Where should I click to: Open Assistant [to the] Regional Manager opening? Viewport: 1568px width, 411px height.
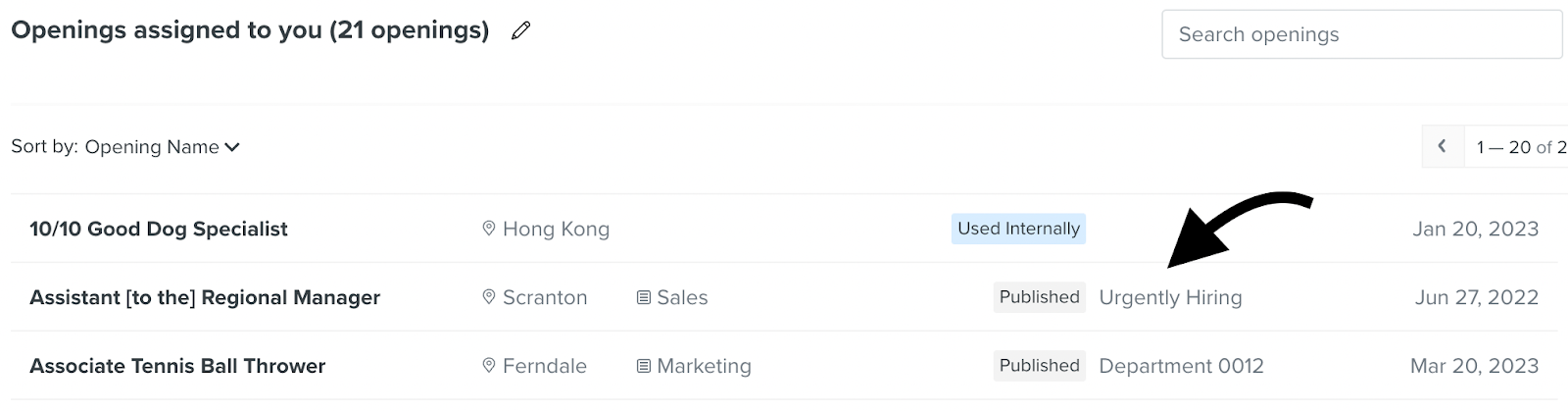click(205, 297)
